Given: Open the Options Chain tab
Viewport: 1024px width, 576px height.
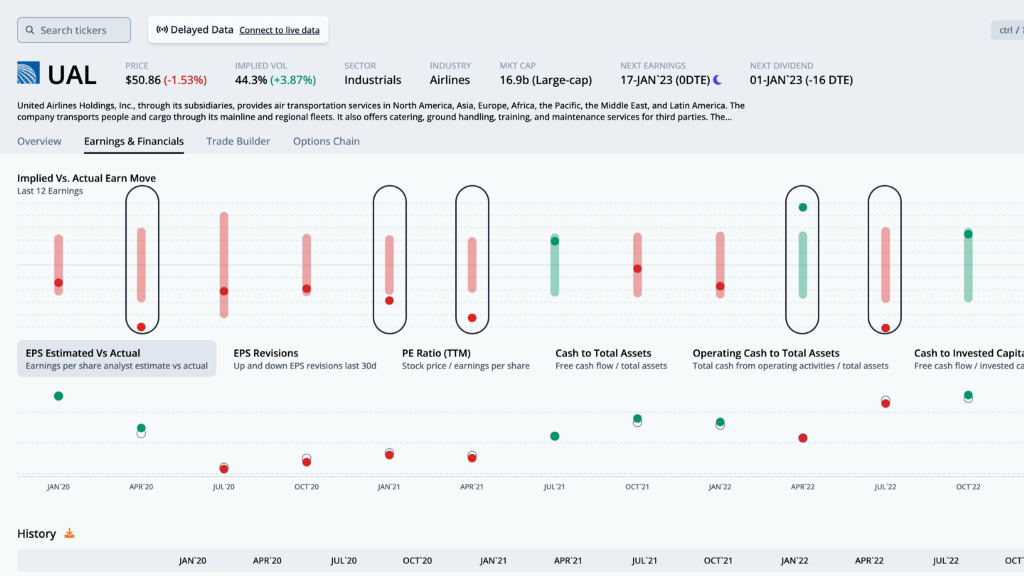Looking at the screenshot, I should coord(326,141).
